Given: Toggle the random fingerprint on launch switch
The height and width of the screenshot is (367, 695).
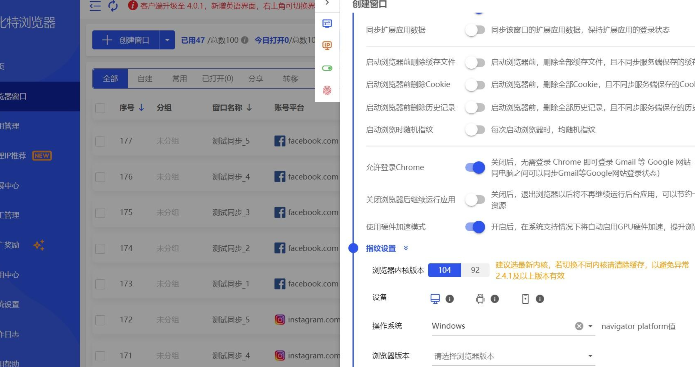Looking at the screenshot, I should (x=475, y=129).
